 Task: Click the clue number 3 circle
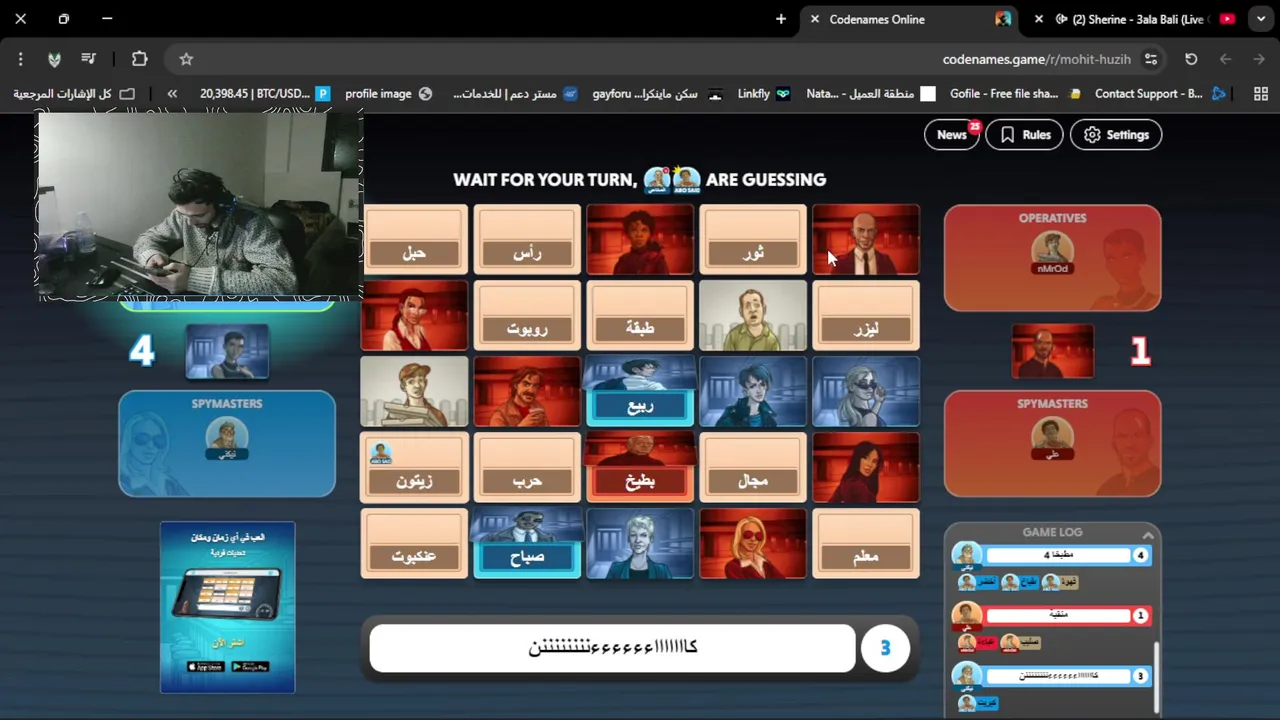click(885, 648)
